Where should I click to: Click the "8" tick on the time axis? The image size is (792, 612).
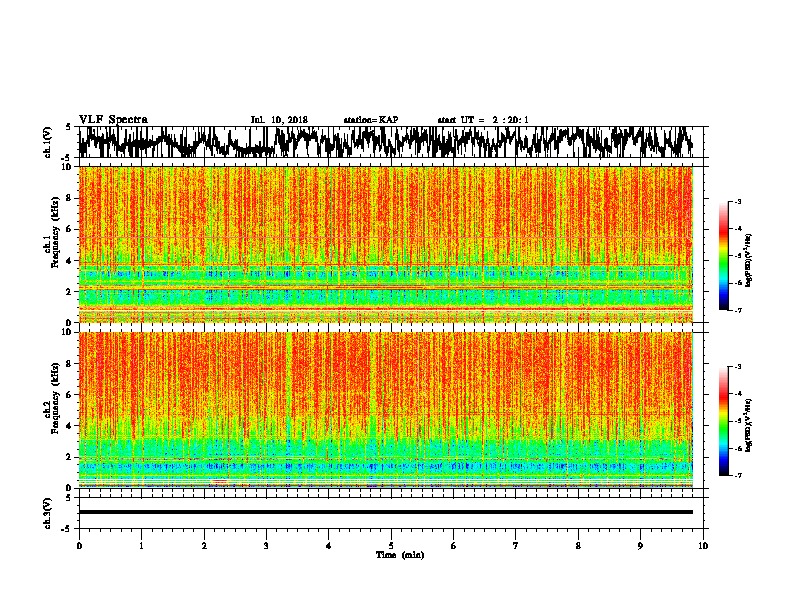(x=578, y=546)
